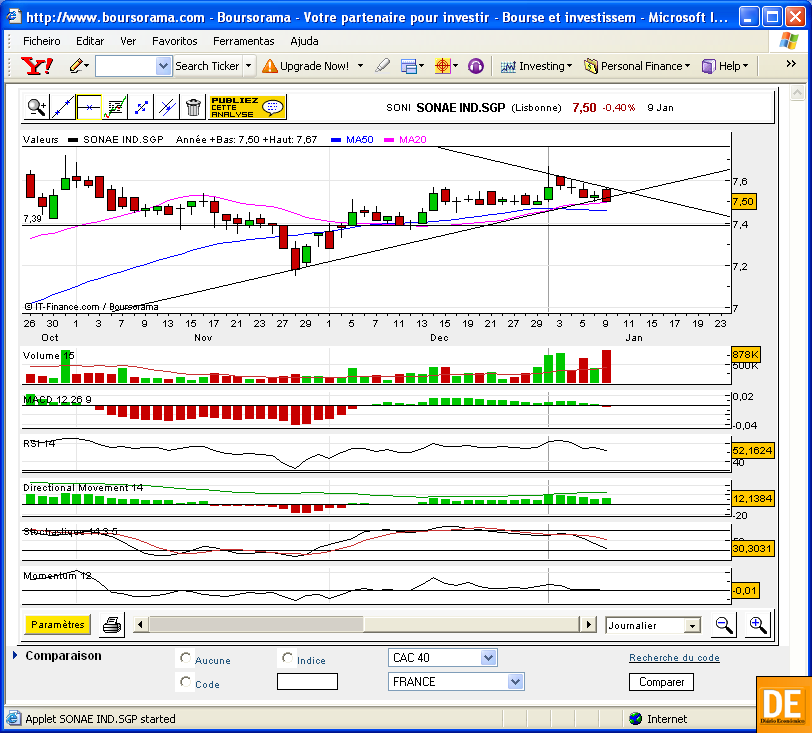The height and width of the screenshot is (733, 812).
Task: Click the Search Ticker button
Action: 207,66
